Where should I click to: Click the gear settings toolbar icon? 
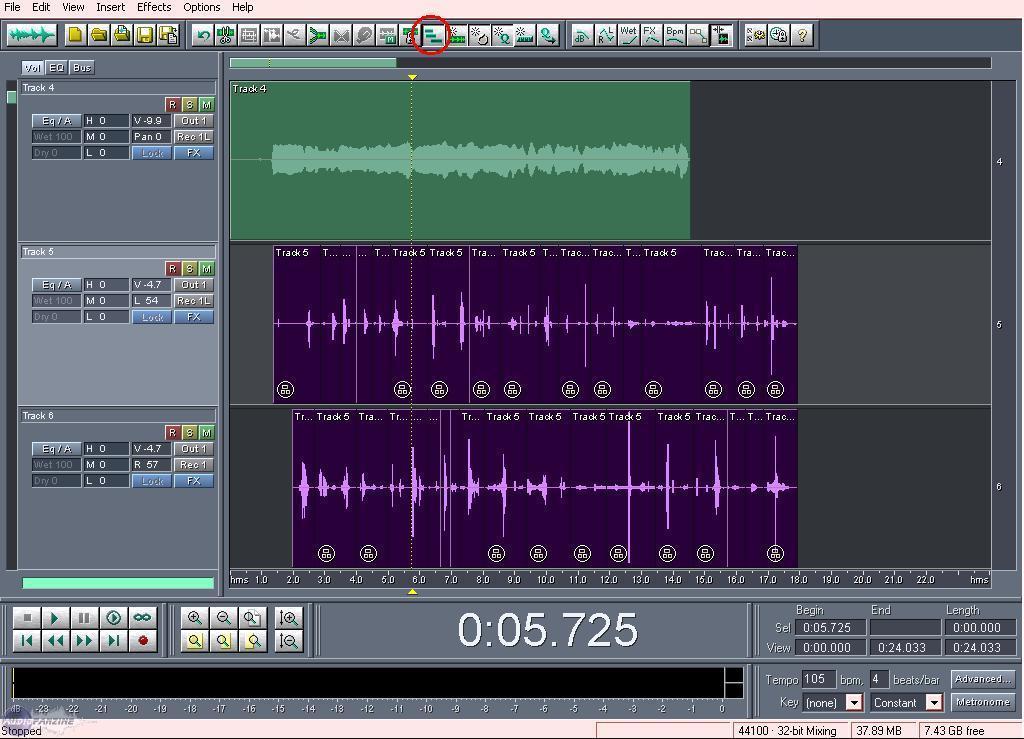[756, 35]
